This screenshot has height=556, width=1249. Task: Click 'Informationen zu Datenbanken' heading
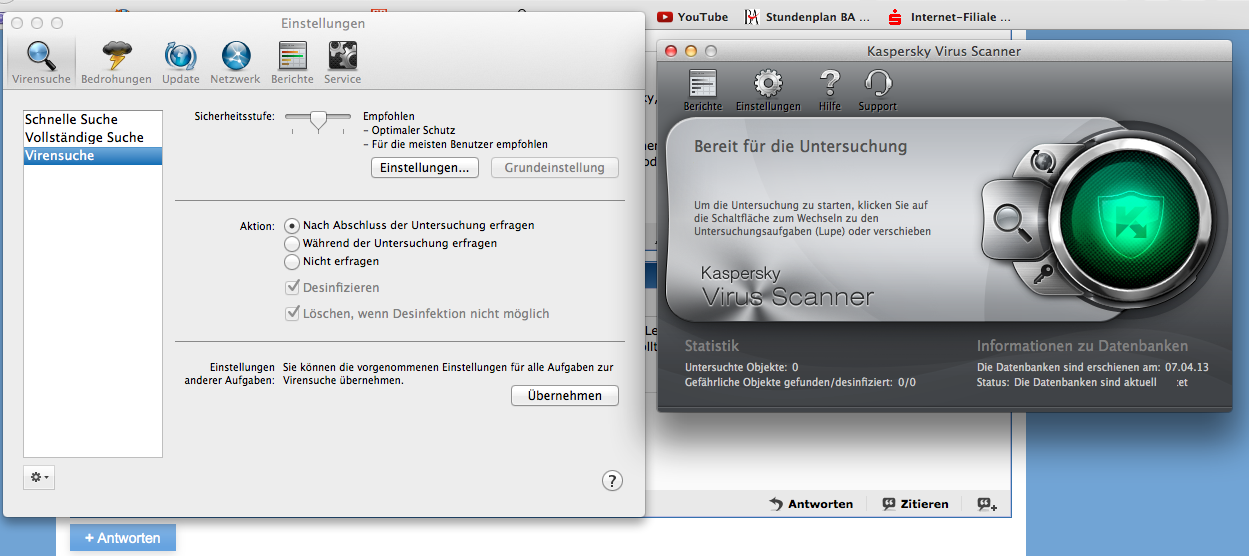(x=1083, y=346)
